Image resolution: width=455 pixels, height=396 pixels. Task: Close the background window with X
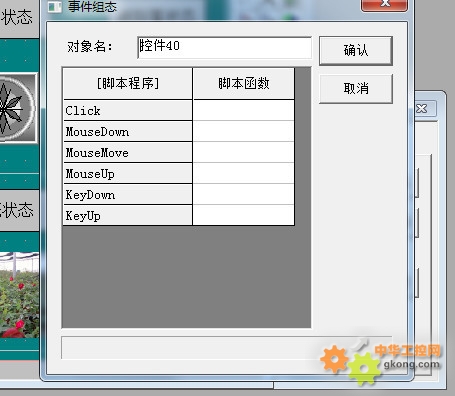tap(423, 108)
